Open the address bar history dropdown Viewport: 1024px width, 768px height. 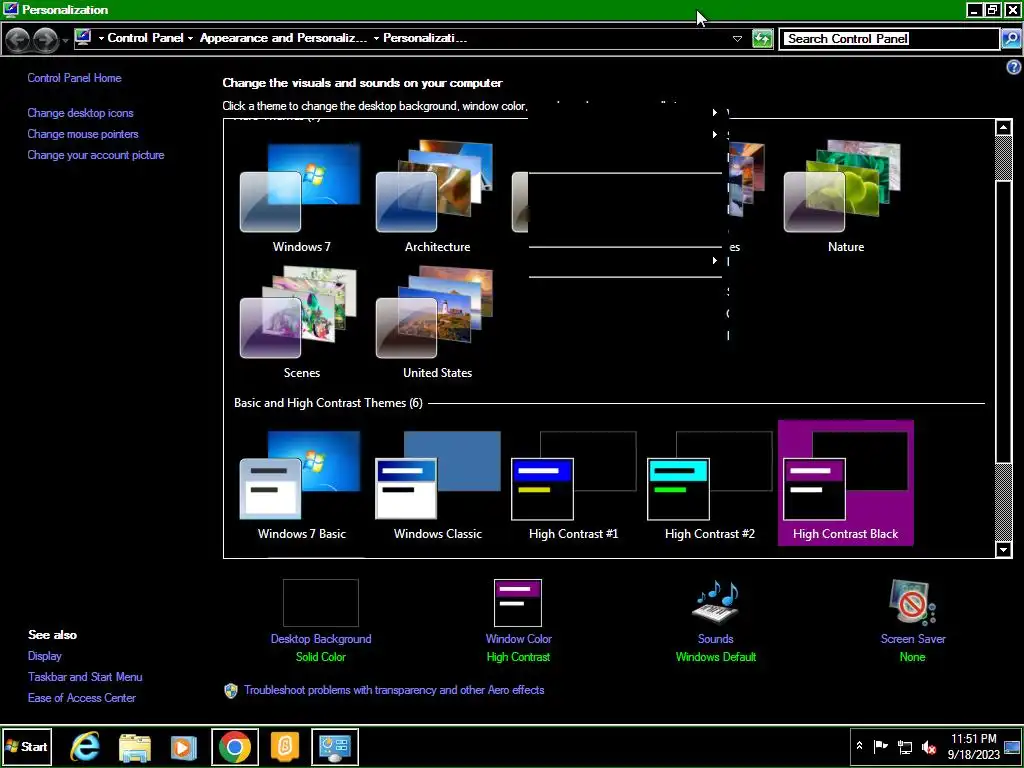pos(737,39)
